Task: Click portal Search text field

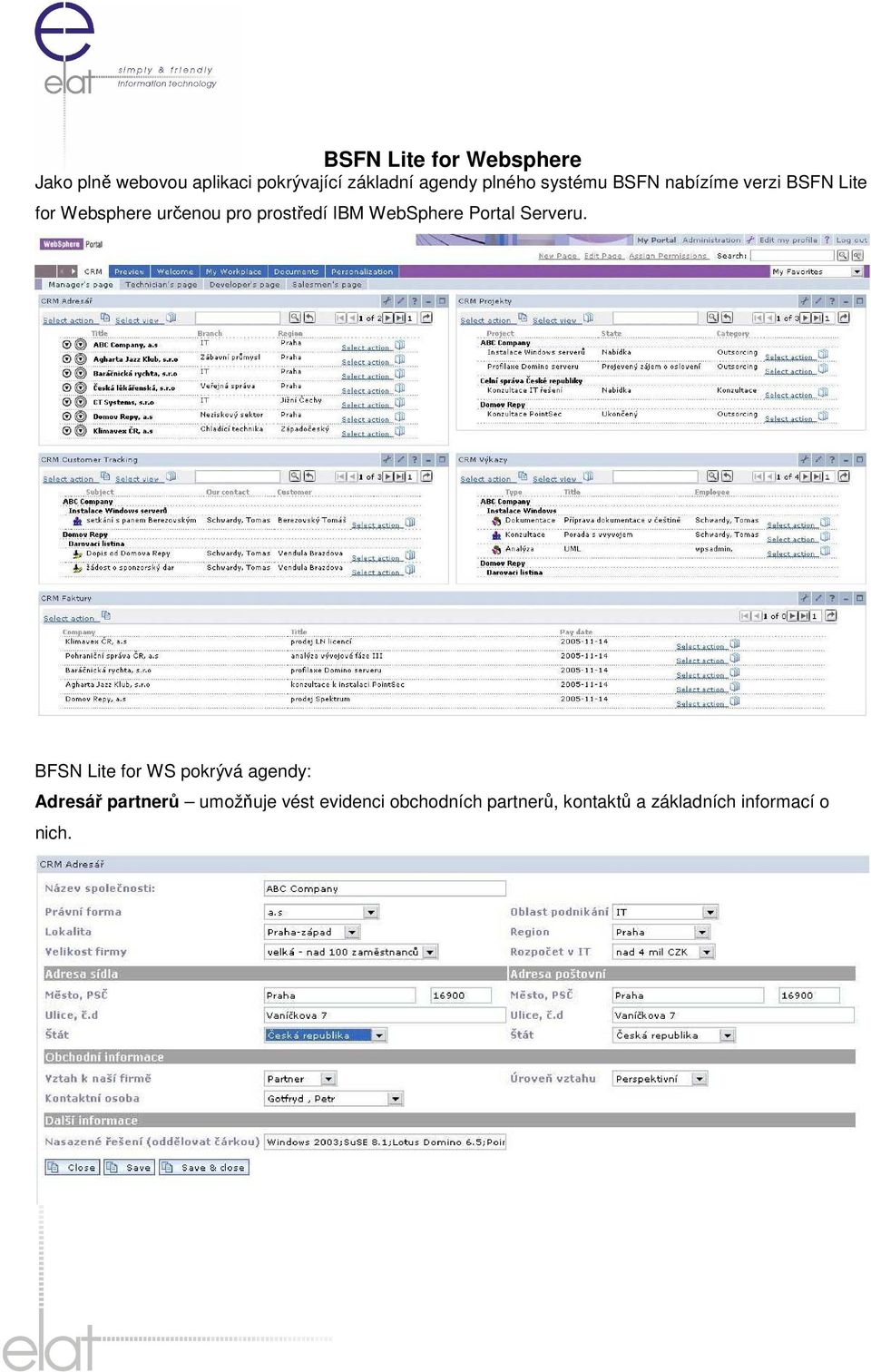Action: 791,256
